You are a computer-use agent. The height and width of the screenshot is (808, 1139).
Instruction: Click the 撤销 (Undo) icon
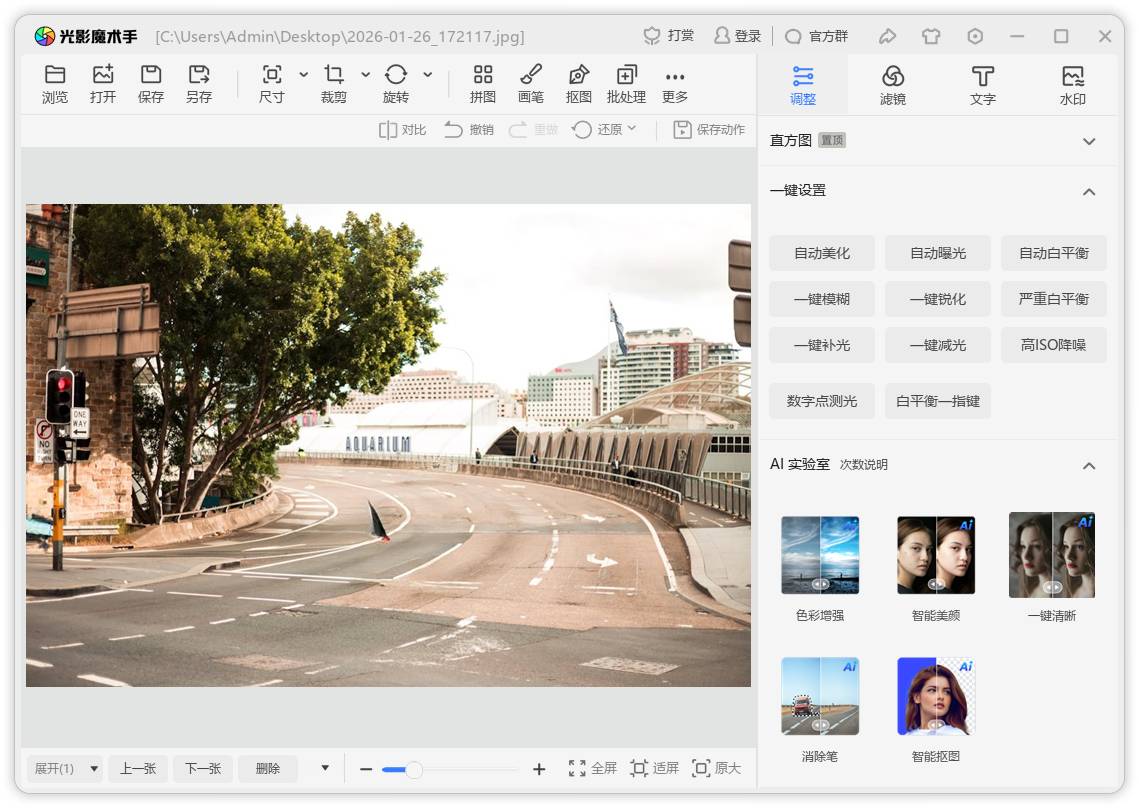[454, 129]
